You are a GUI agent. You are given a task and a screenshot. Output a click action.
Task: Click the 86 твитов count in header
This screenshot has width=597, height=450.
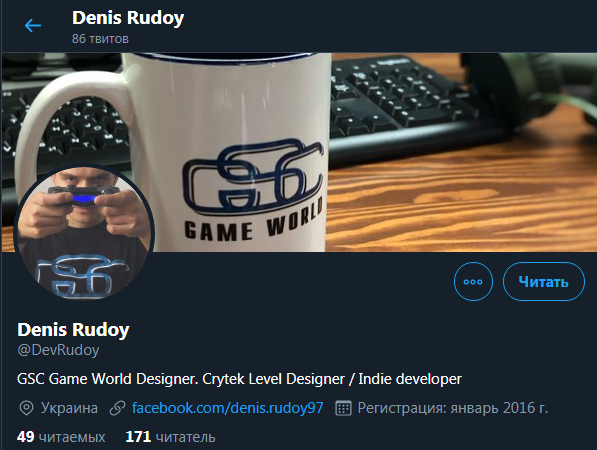(100, 38)
